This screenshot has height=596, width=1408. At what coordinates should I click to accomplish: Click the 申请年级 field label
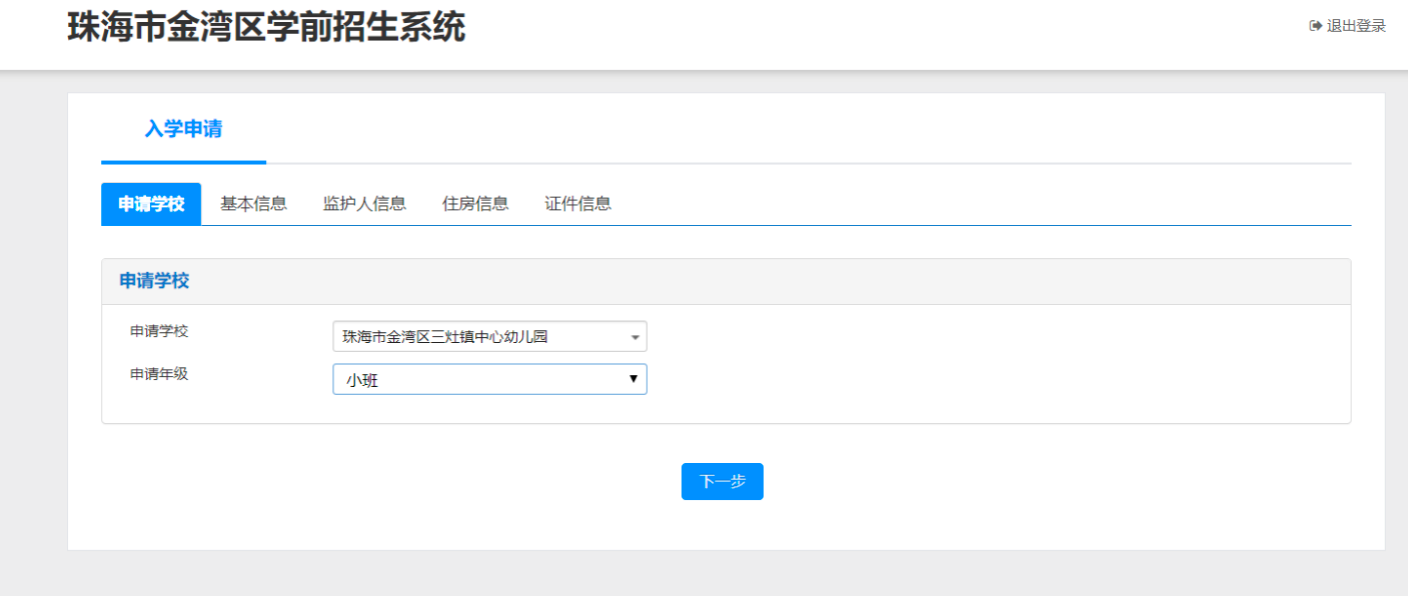[159, 374]
